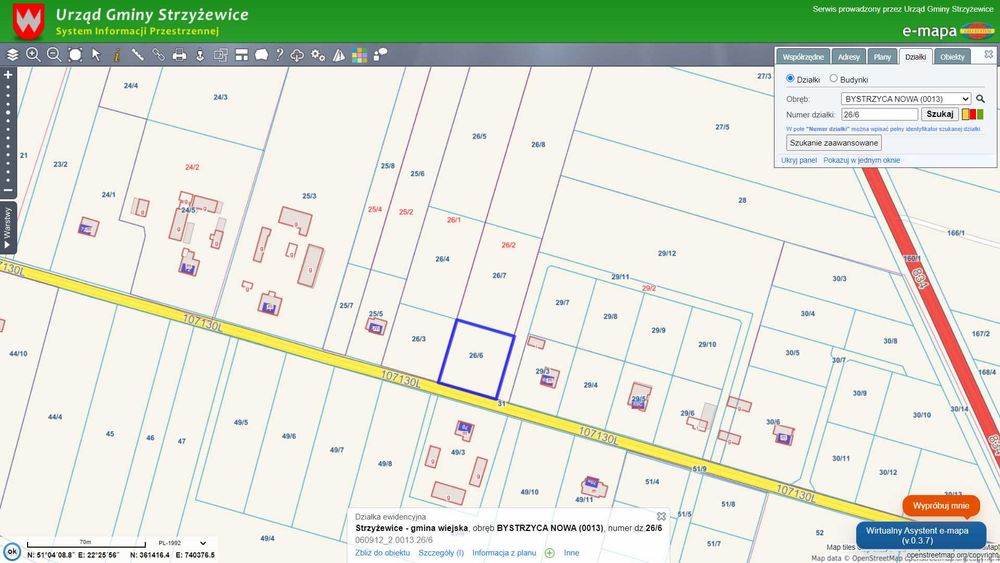The height and width of the screenshot is (563, 1000).
Task: Switch to the Plany tab
Action: (883, 57)
